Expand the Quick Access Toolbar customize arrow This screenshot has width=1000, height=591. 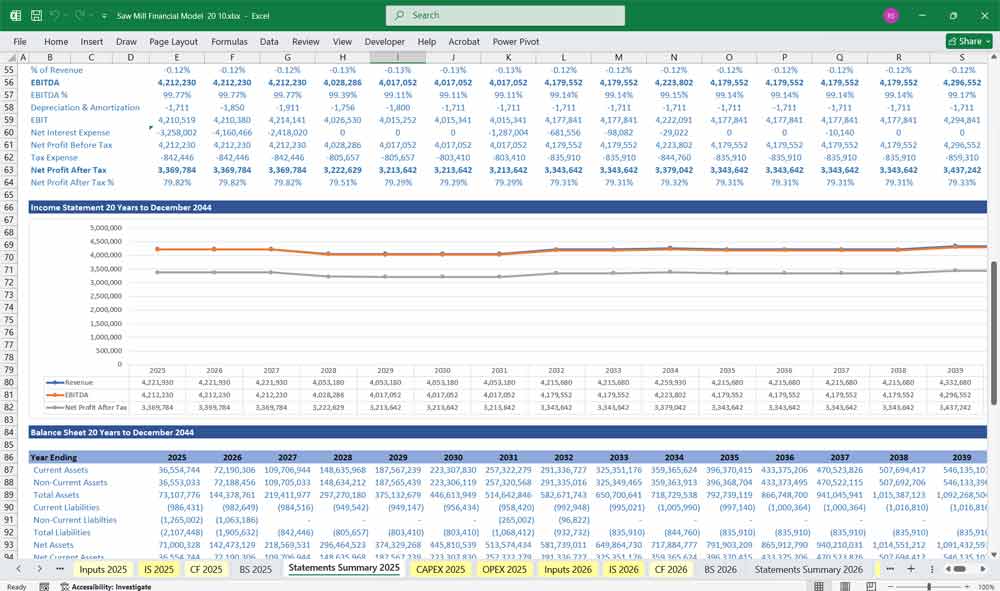103,15
